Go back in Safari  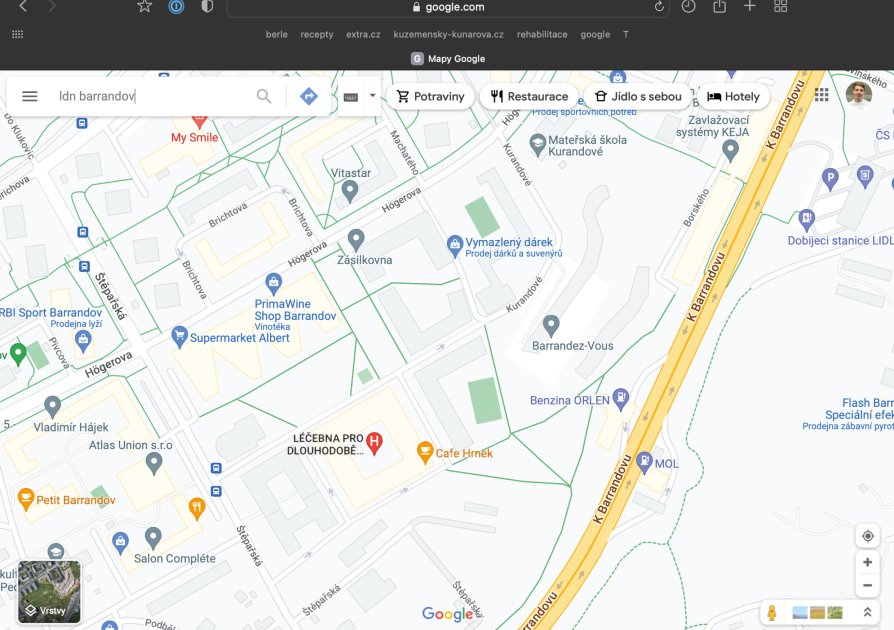(23, 7)
